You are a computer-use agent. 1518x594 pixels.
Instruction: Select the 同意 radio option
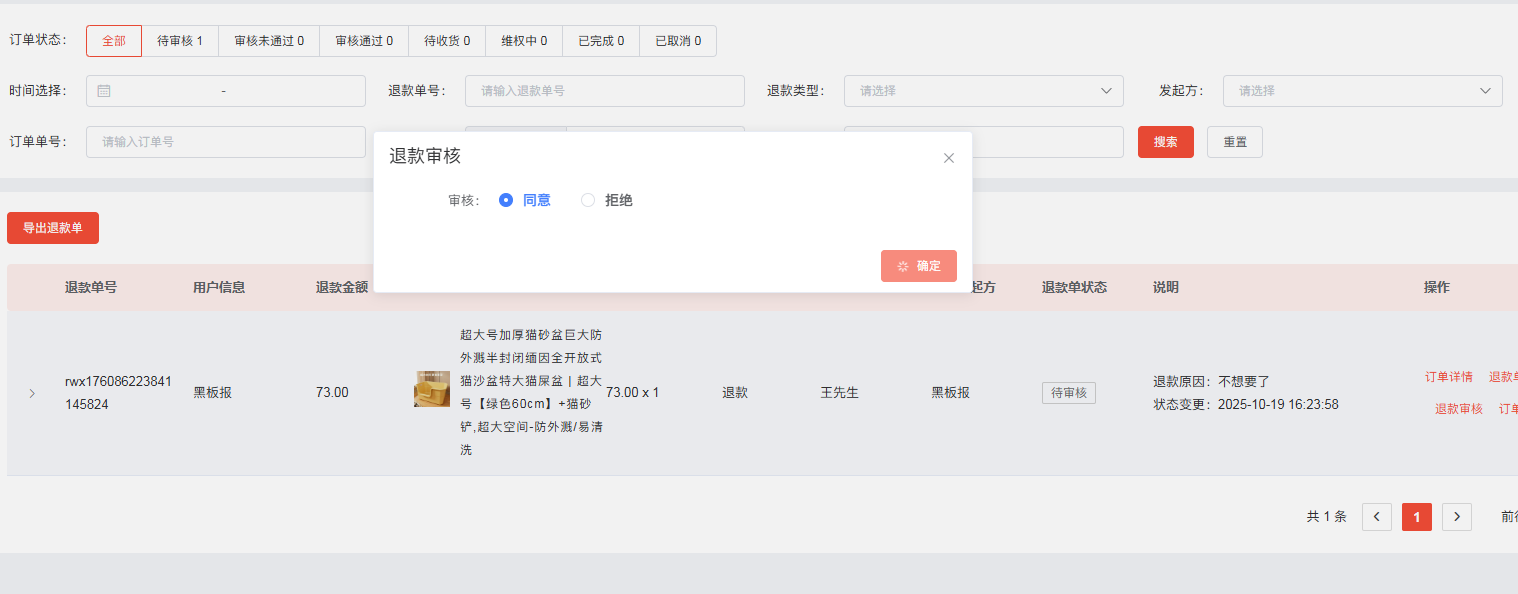pyautogui.click(x=506, y=200)
